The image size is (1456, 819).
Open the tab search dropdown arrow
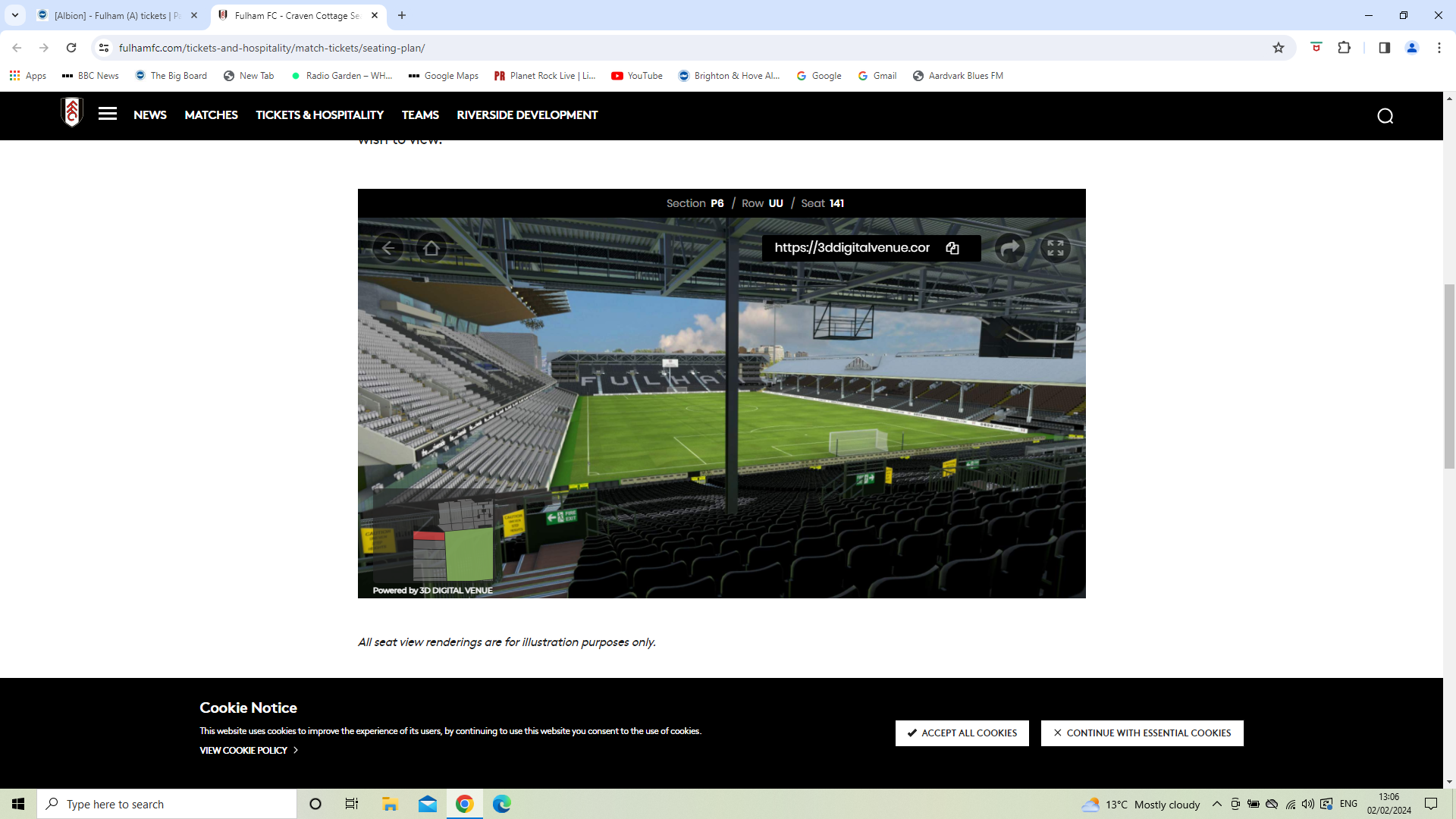[x=15, y=15]
